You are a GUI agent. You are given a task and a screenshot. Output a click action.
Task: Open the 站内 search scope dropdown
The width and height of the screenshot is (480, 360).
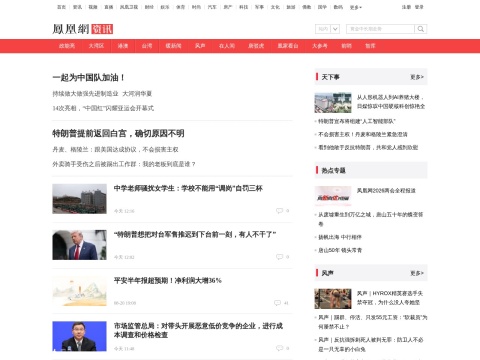(327, 29)
